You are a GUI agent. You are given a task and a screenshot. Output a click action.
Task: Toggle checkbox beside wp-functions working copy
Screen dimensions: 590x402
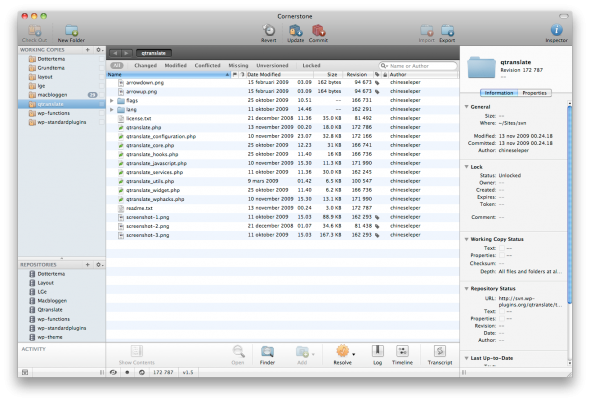pos(102,113)
